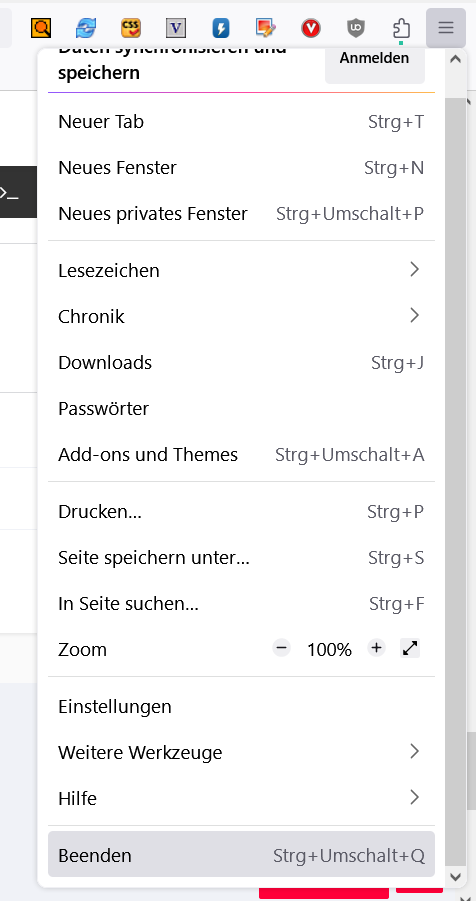Expand Weitere Werkzeuge submenu
476x901 pixels.
point(241,752)
